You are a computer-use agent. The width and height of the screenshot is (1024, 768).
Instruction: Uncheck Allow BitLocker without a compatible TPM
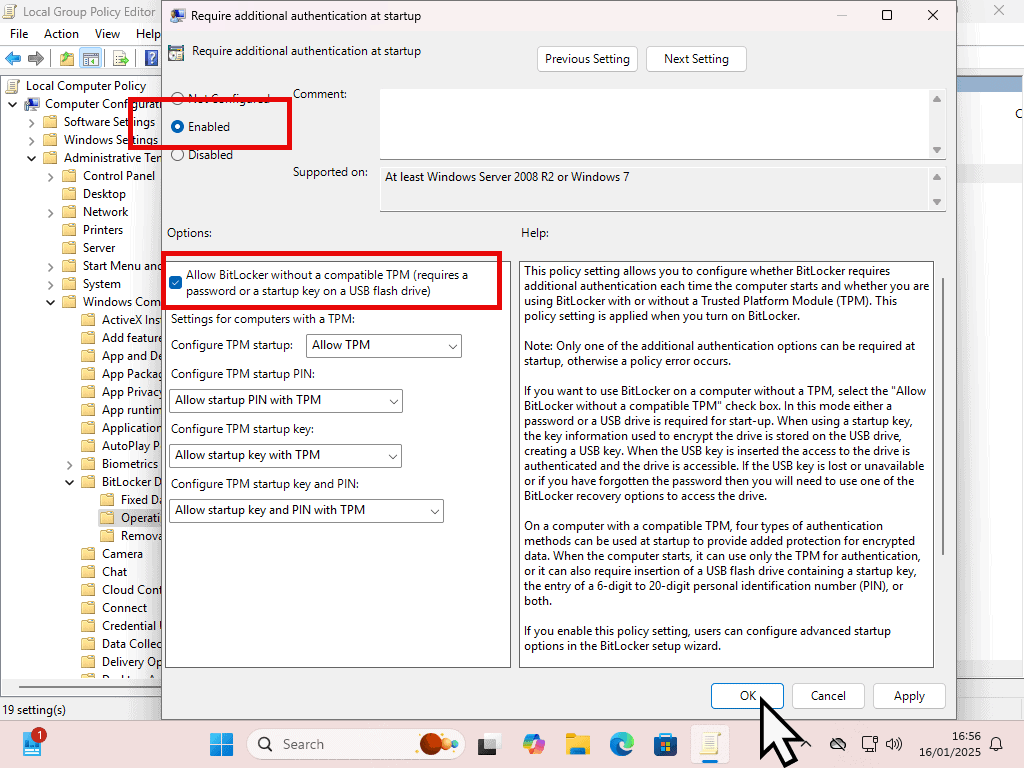[176, 283]
